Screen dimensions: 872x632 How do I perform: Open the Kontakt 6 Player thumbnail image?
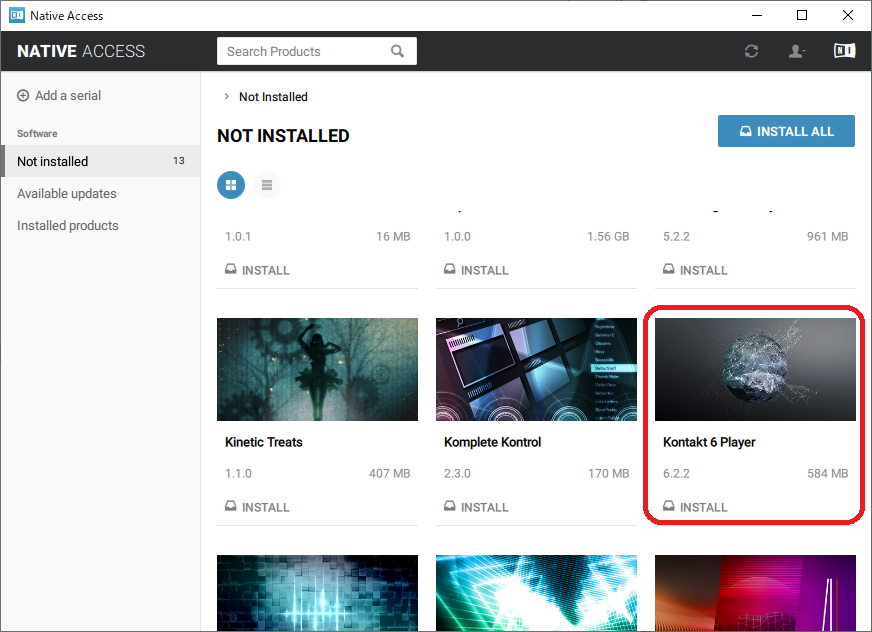click(755, 369)
